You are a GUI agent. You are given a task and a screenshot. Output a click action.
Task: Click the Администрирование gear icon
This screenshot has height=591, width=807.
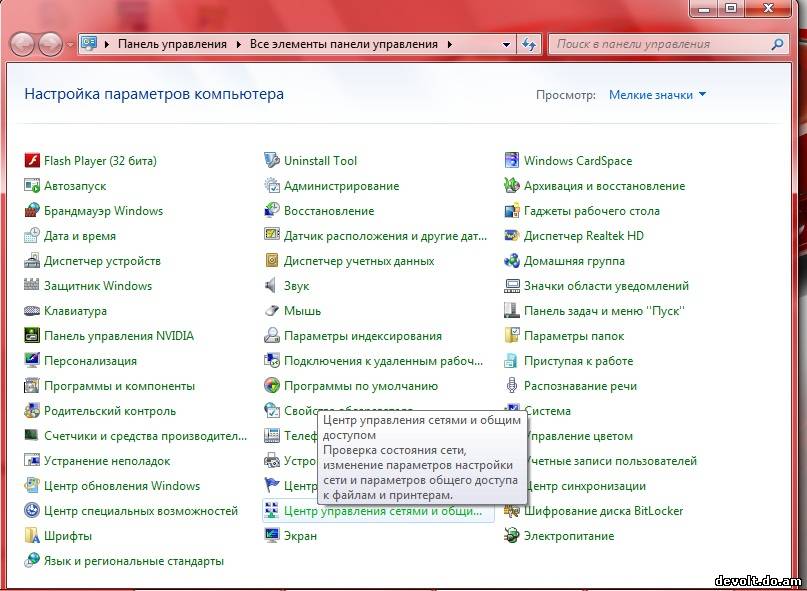click(272, 186)
